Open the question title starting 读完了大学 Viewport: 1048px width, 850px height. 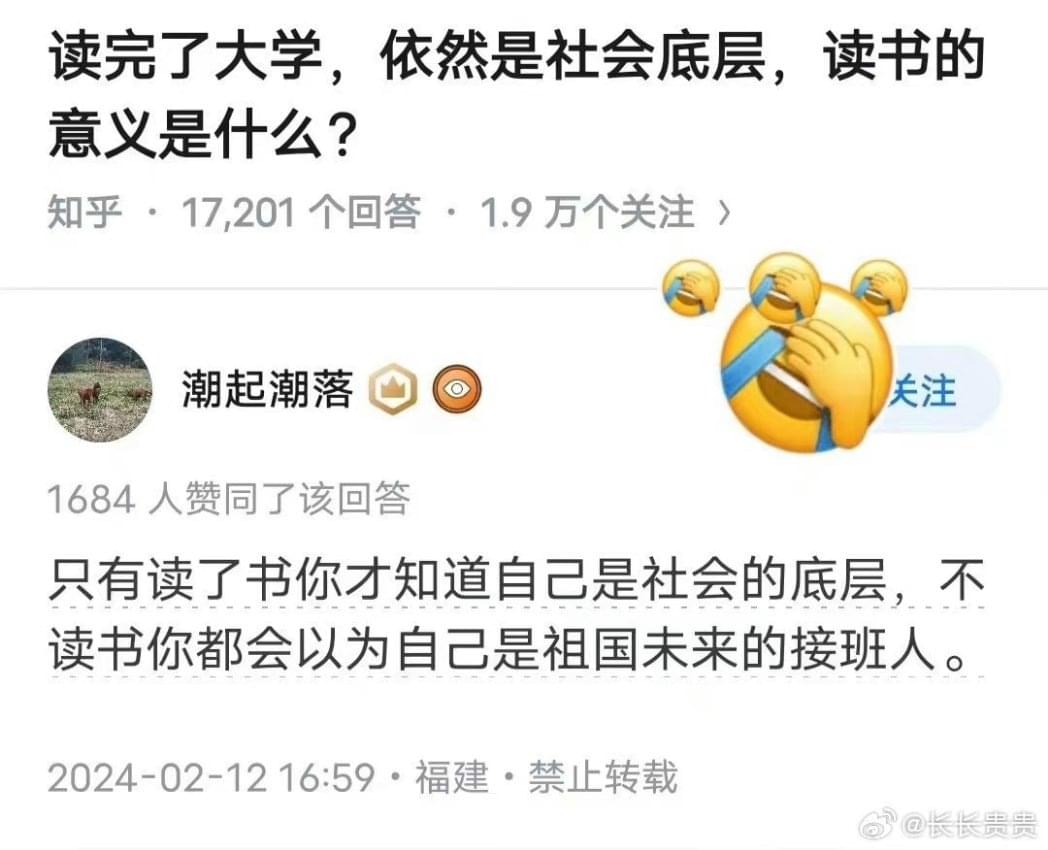click(516, 94)
